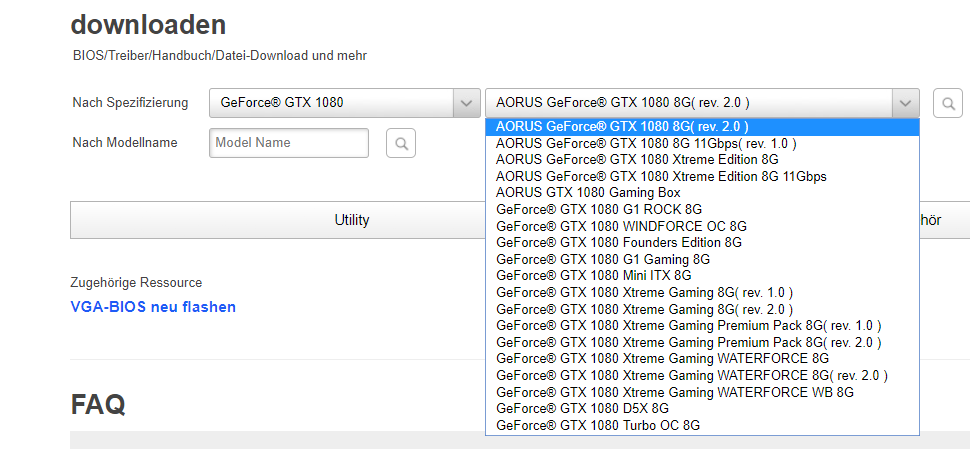Select AORUS GeForce GTX 1080 8G (rev. 2.0) option
Screen dimensions: 970x449
point(702,127)
